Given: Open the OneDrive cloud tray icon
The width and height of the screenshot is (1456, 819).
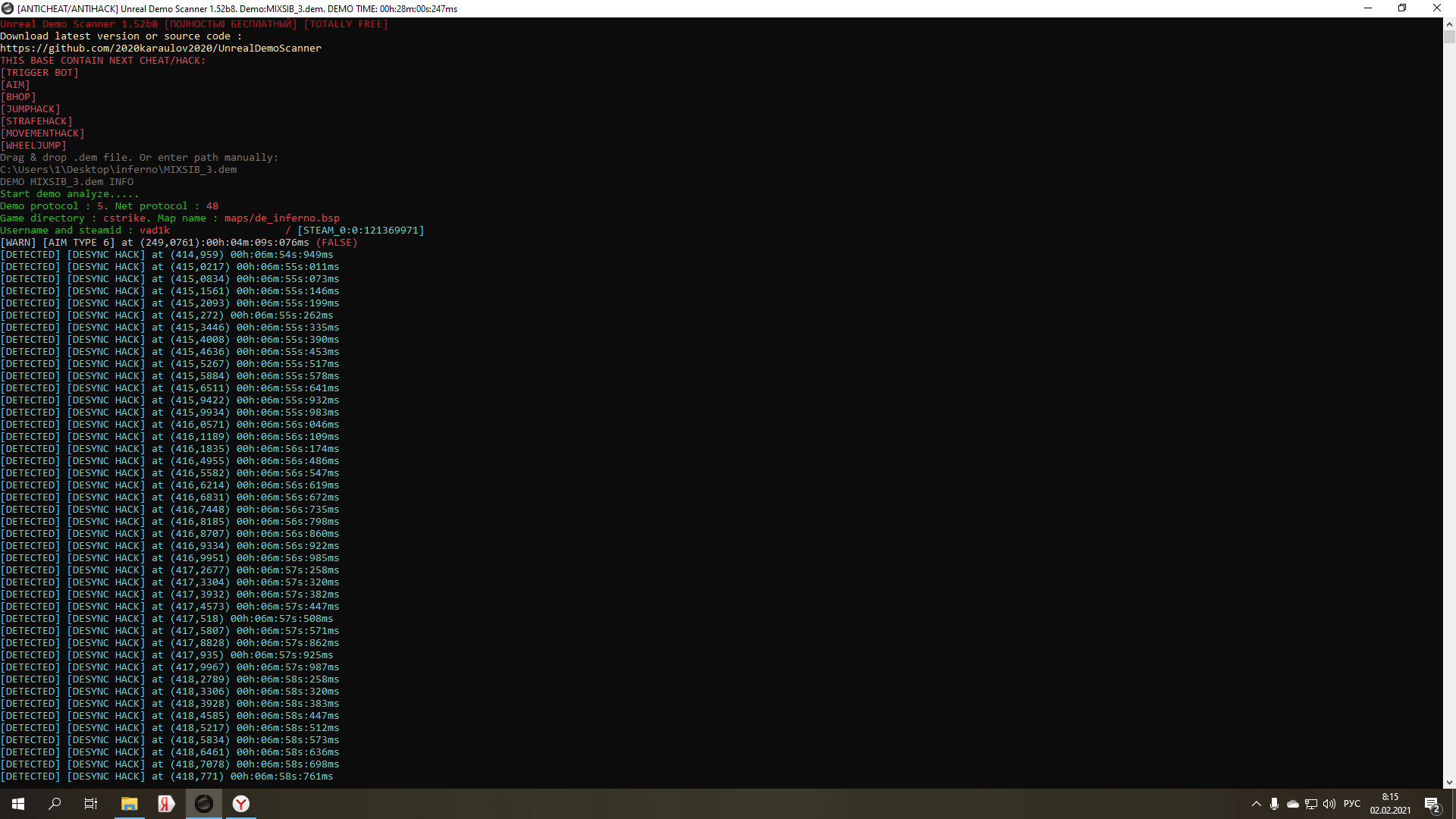Looking at the screenshot, I should 1293,804.
